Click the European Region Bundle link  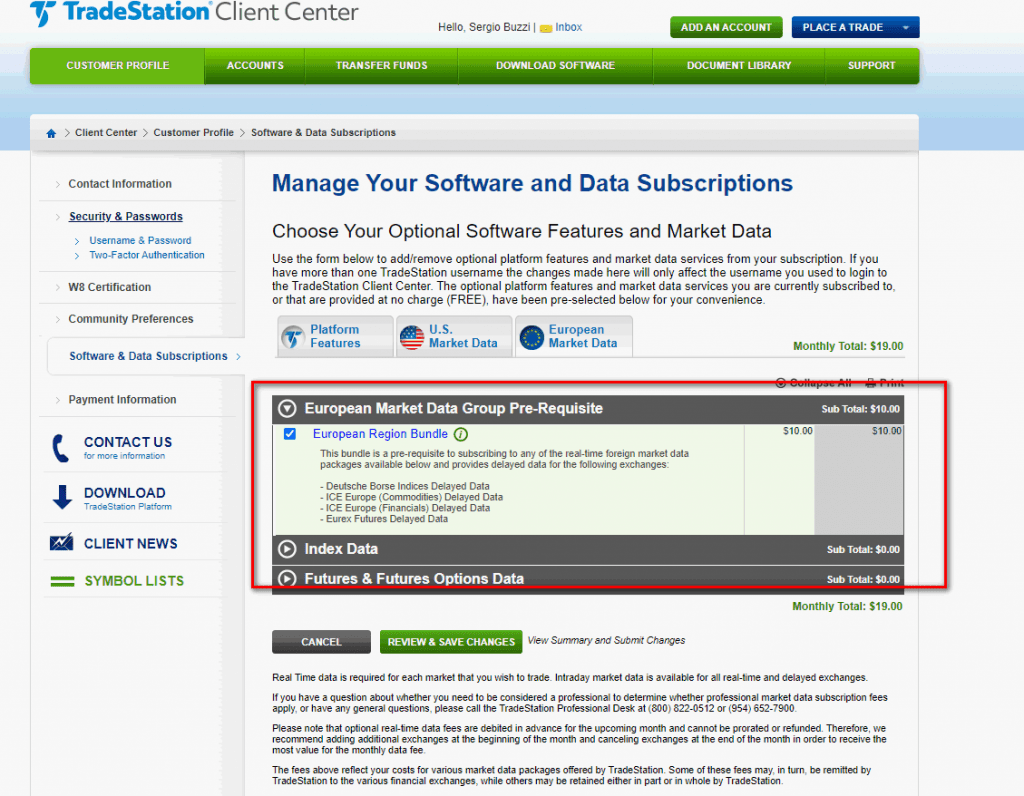[x=380, y=434]
